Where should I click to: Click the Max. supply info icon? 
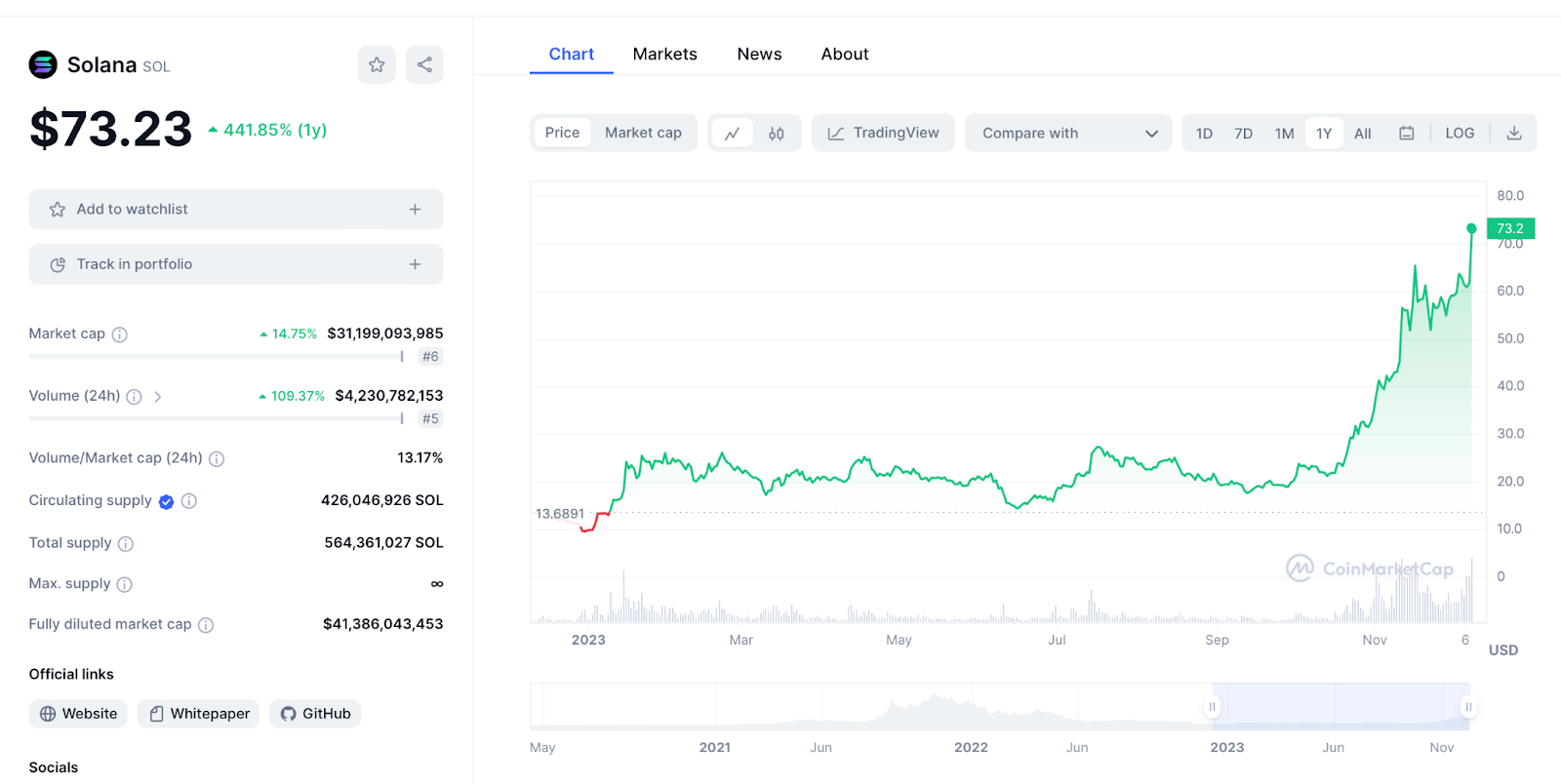[x=125, y=584]
